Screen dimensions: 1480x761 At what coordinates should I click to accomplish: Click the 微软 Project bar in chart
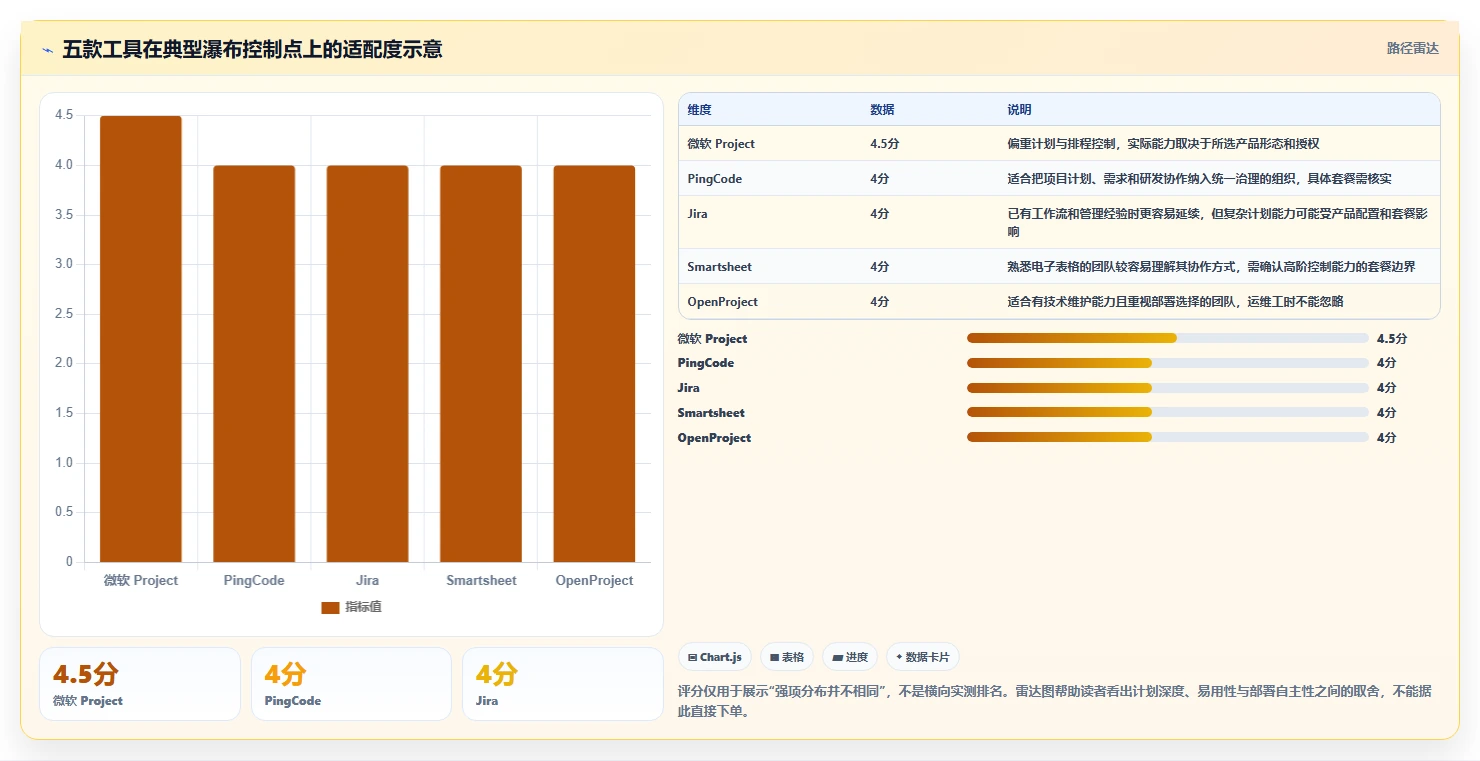point(141,339)
